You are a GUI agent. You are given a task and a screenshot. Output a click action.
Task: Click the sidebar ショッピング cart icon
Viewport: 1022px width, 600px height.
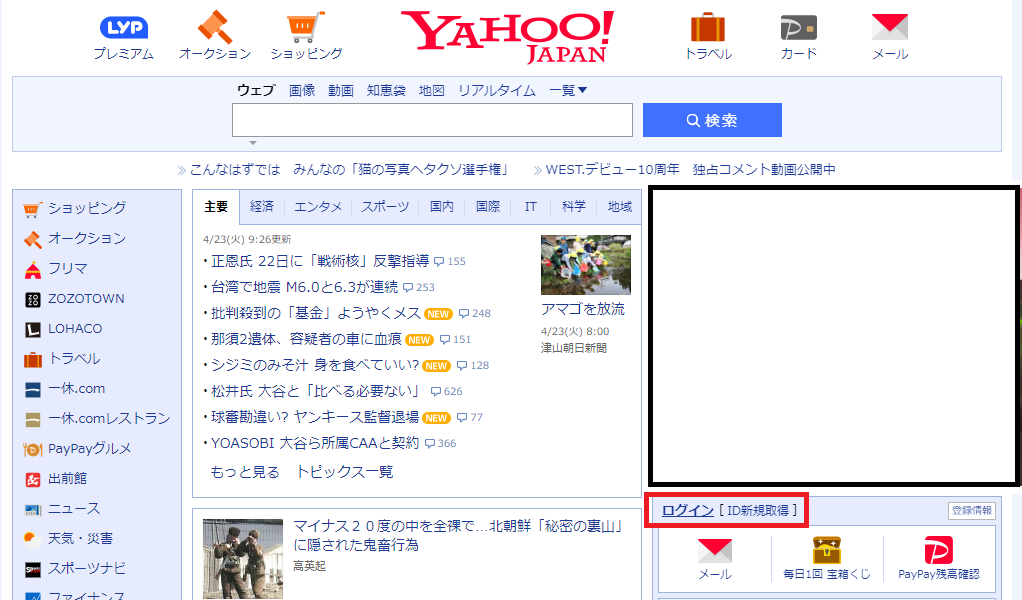[x=33, y=209]
